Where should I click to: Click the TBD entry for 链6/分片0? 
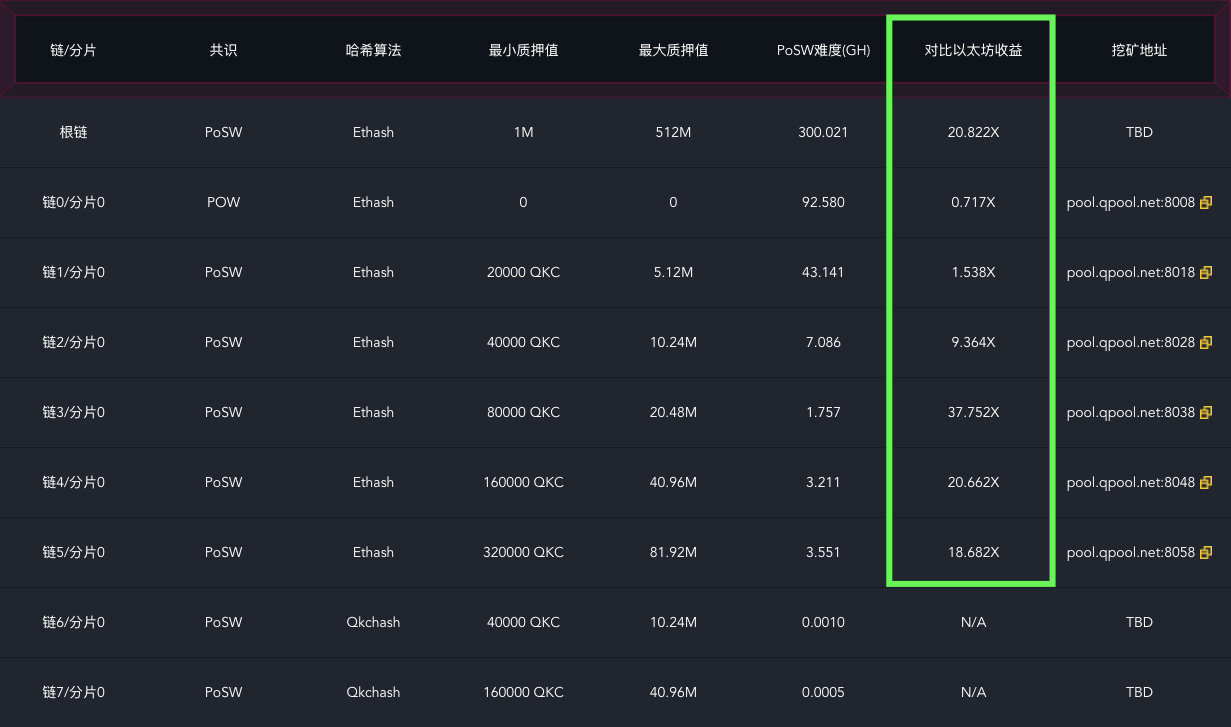coord(1139,622)
